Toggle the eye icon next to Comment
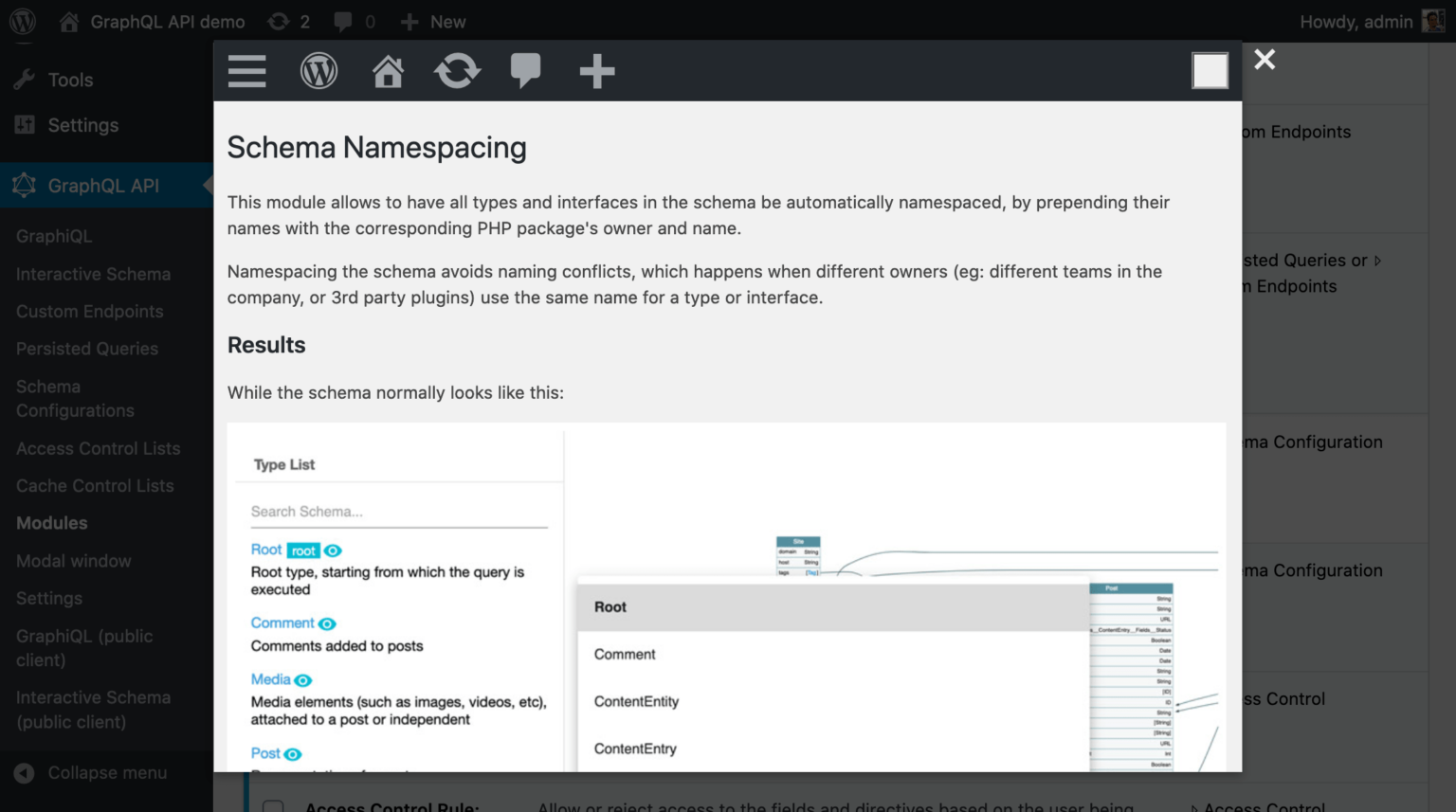The height and width of the screenshot is (812, 1456). click(x=327, y=623)
